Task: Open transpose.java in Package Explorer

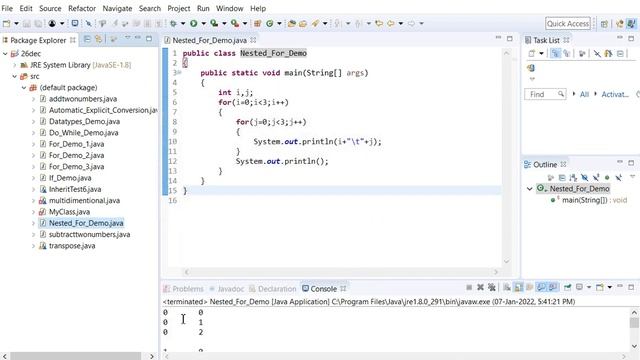Action: coord(72,246)
